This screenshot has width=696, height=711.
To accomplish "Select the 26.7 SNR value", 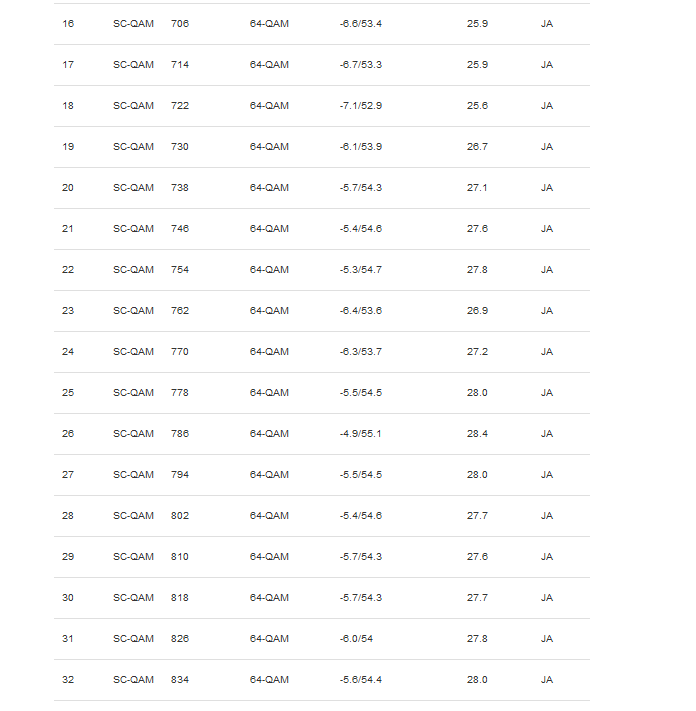I will 477,146.
